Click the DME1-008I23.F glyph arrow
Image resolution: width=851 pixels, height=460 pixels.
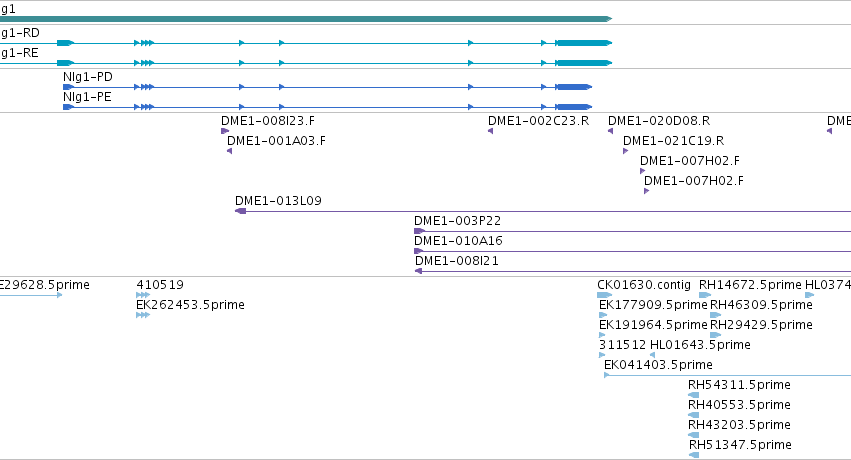pos(225,131)
